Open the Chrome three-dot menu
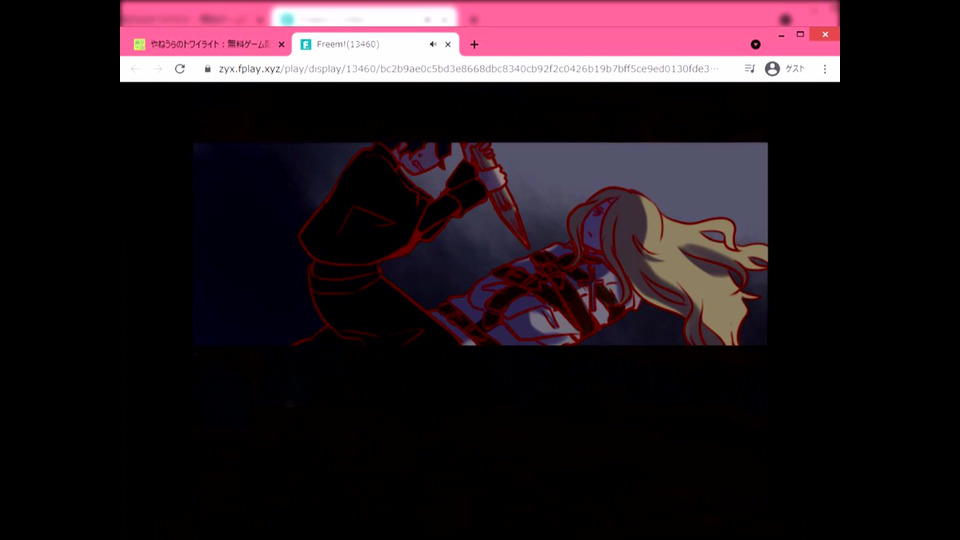 825,69
